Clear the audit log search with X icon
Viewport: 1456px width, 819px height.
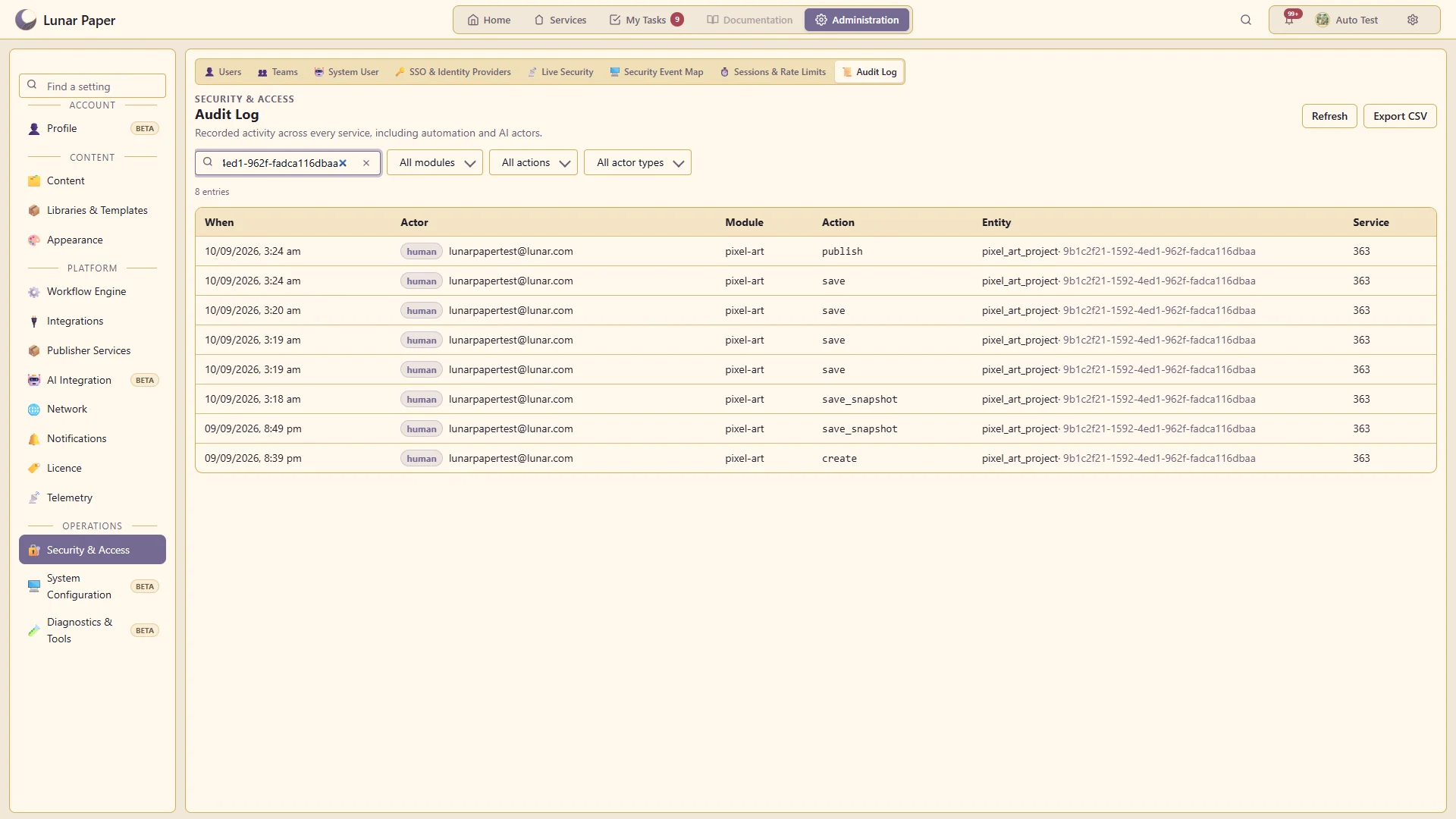[x=366, y=163]
